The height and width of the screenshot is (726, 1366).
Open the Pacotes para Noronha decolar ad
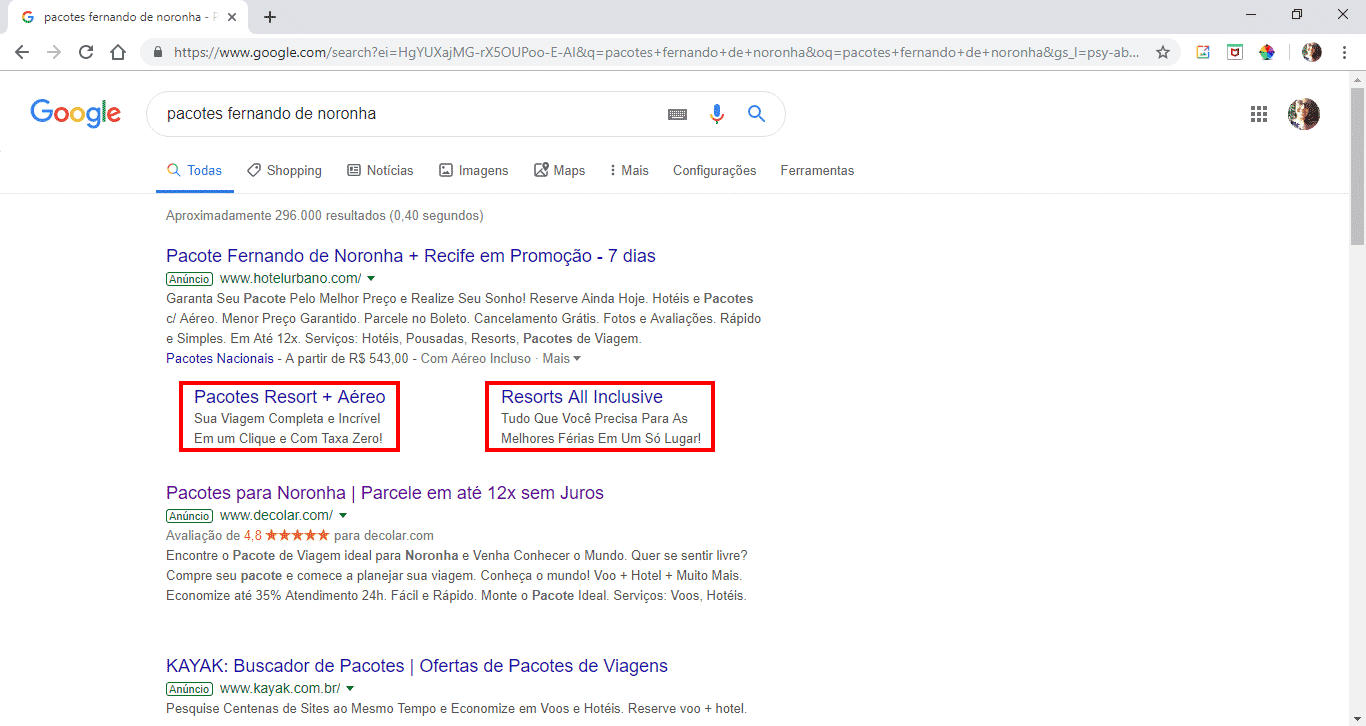click(385, 493)
